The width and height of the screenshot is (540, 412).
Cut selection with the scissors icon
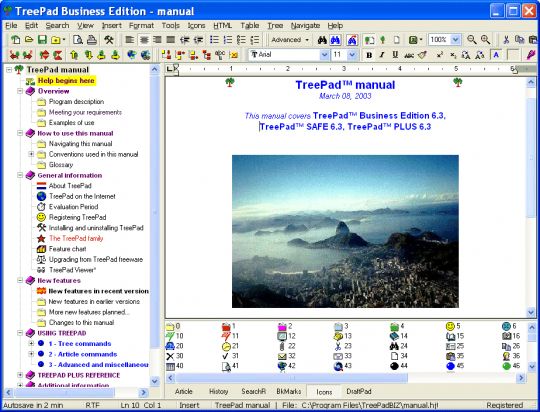pos(506,40)
